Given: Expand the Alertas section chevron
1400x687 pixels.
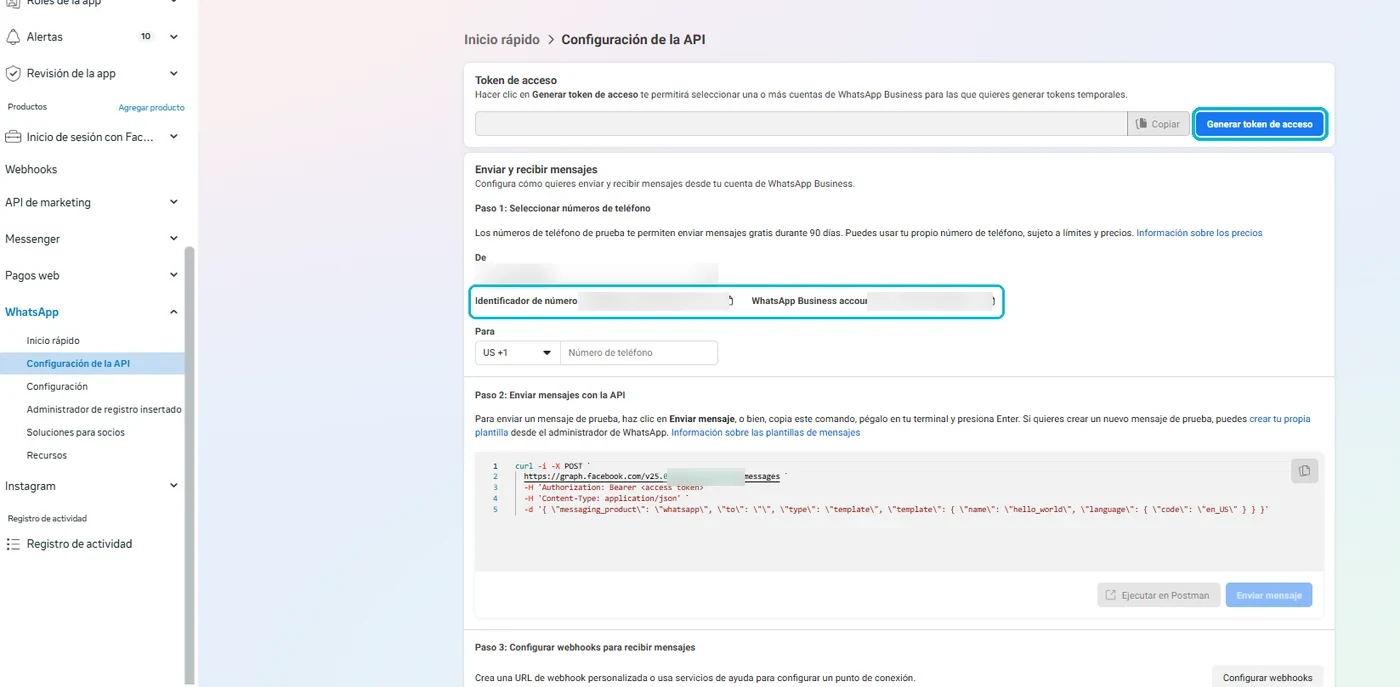Looking at the screenshot, I should [174, 37].
